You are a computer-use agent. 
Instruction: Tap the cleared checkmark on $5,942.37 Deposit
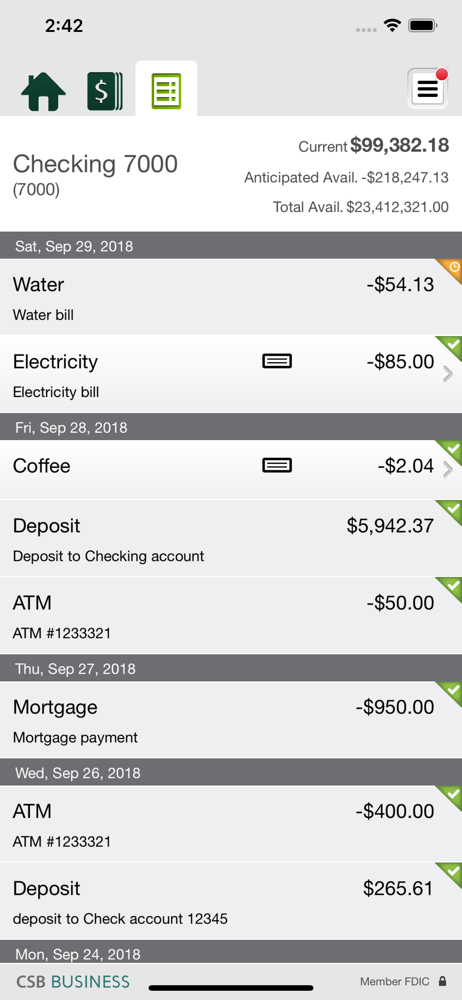point(451,512)
